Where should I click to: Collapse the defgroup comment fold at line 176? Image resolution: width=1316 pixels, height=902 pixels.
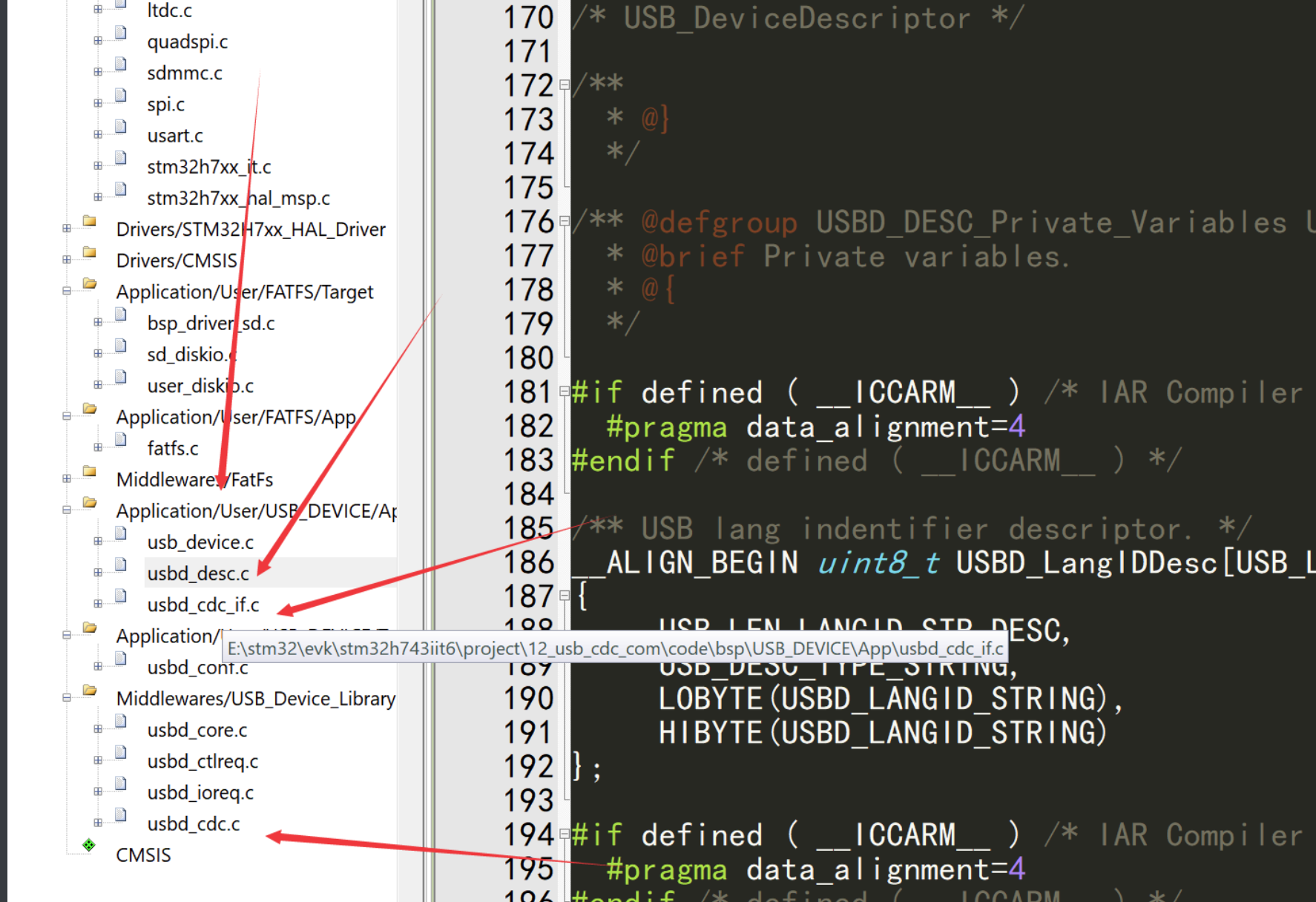pyautogui.click(x=563, y=221)
